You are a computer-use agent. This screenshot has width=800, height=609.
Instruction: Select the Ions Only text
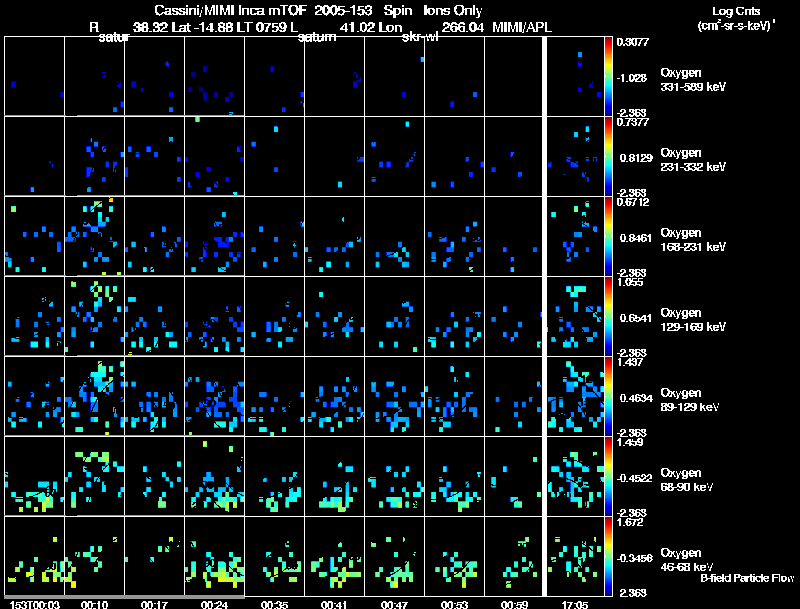[453, 10]
